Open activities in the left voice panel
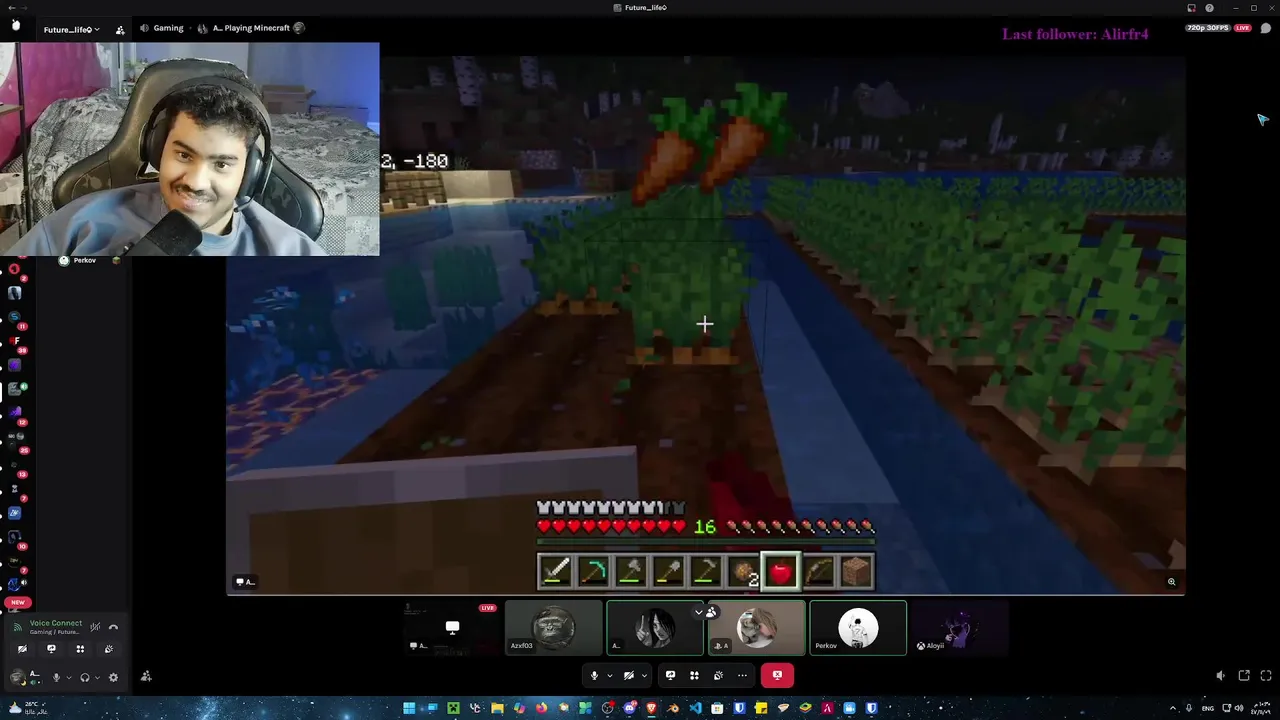 [x=80, y=649]
